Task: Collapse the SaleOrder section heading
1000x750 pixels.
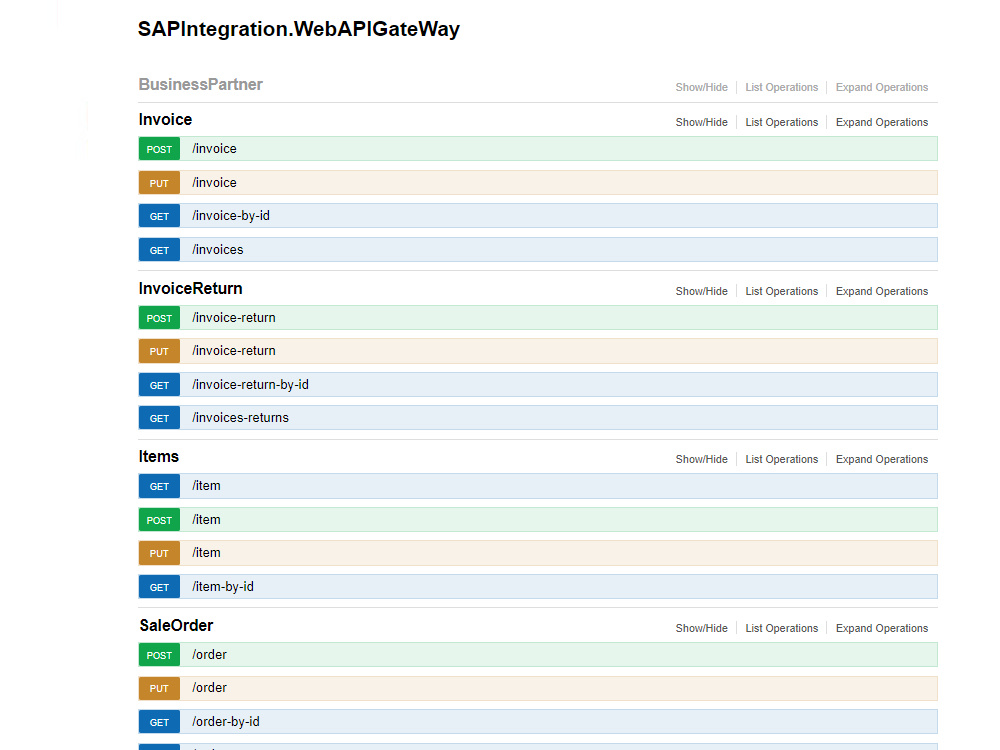Action: tap(176, 626)
